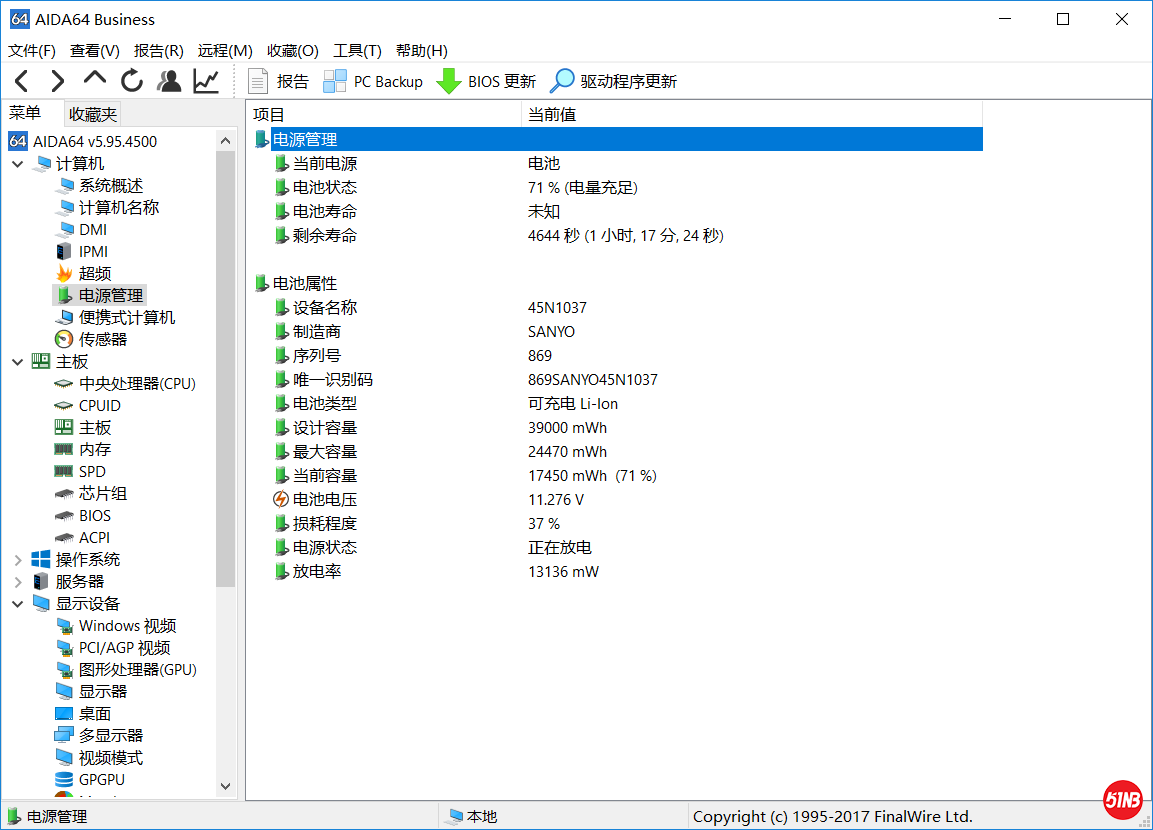The height and width of the screenshot is (830, 1153).
Task: Open the user management toolbar icon
Action: pos(169,81)
